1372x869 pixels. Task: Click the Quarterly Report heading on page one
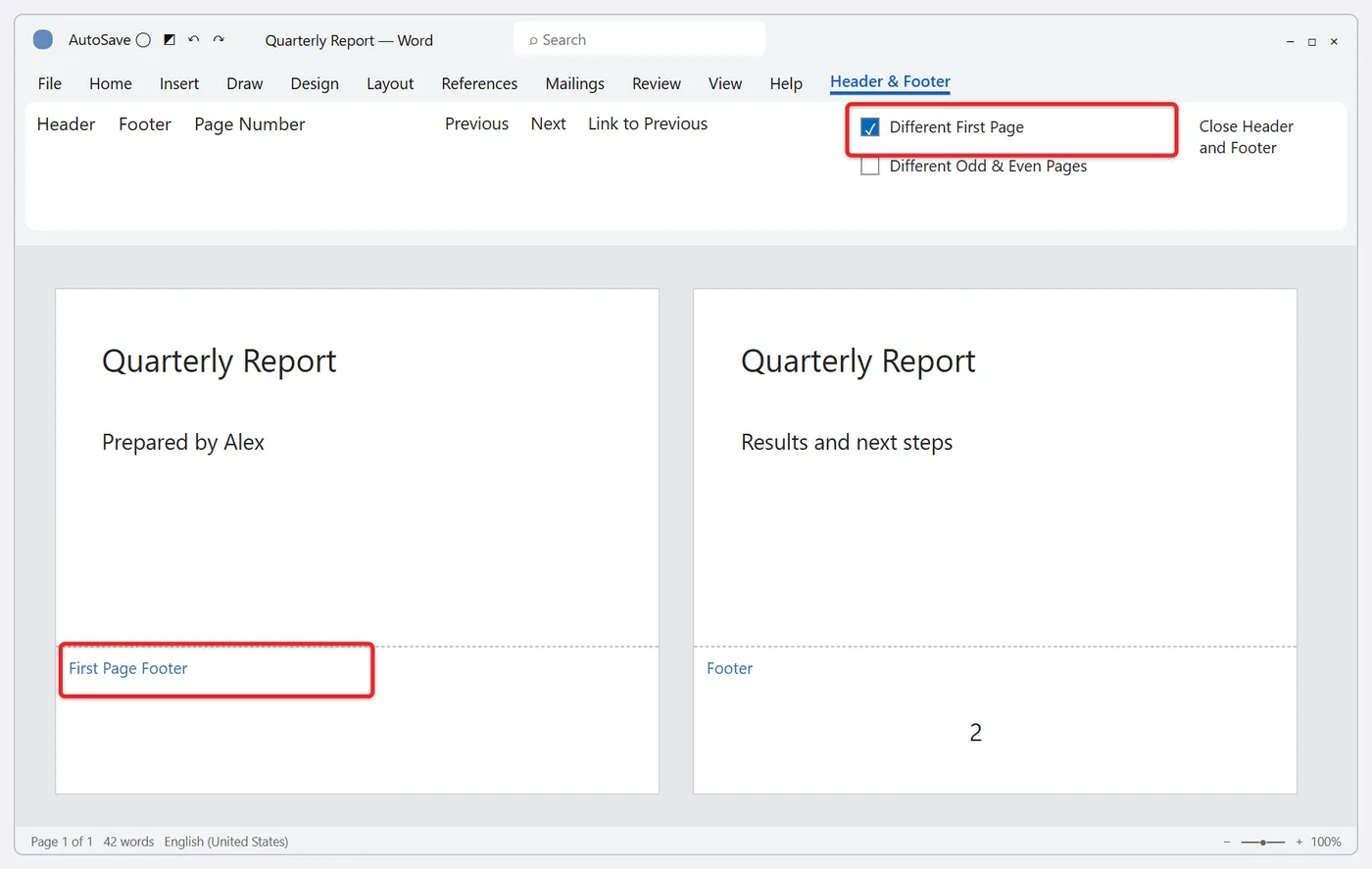(220, 362)
